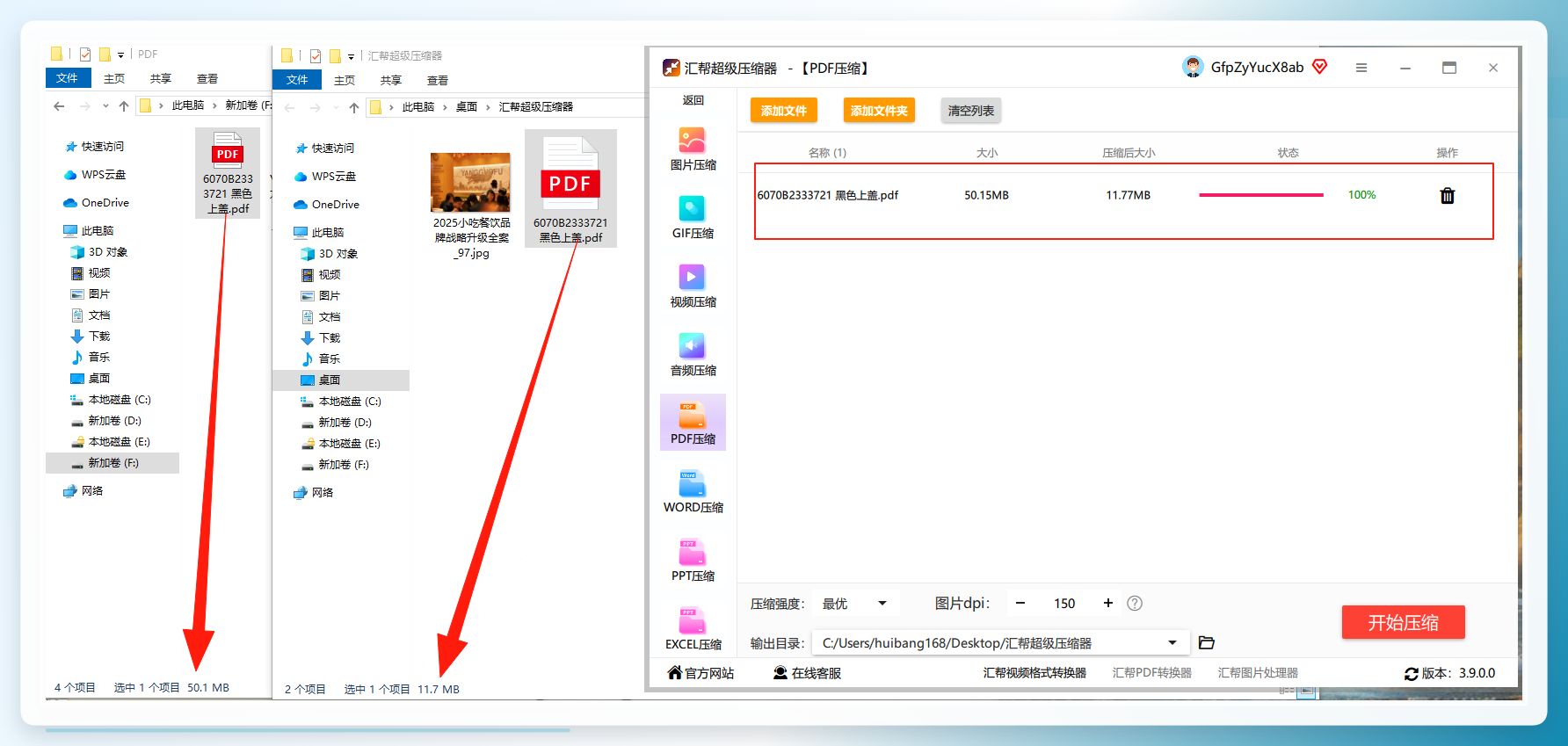Click 返回 to go back
Image resolution: width=1568 pixels, height=746 pixels.
click(x=693, y=100)
